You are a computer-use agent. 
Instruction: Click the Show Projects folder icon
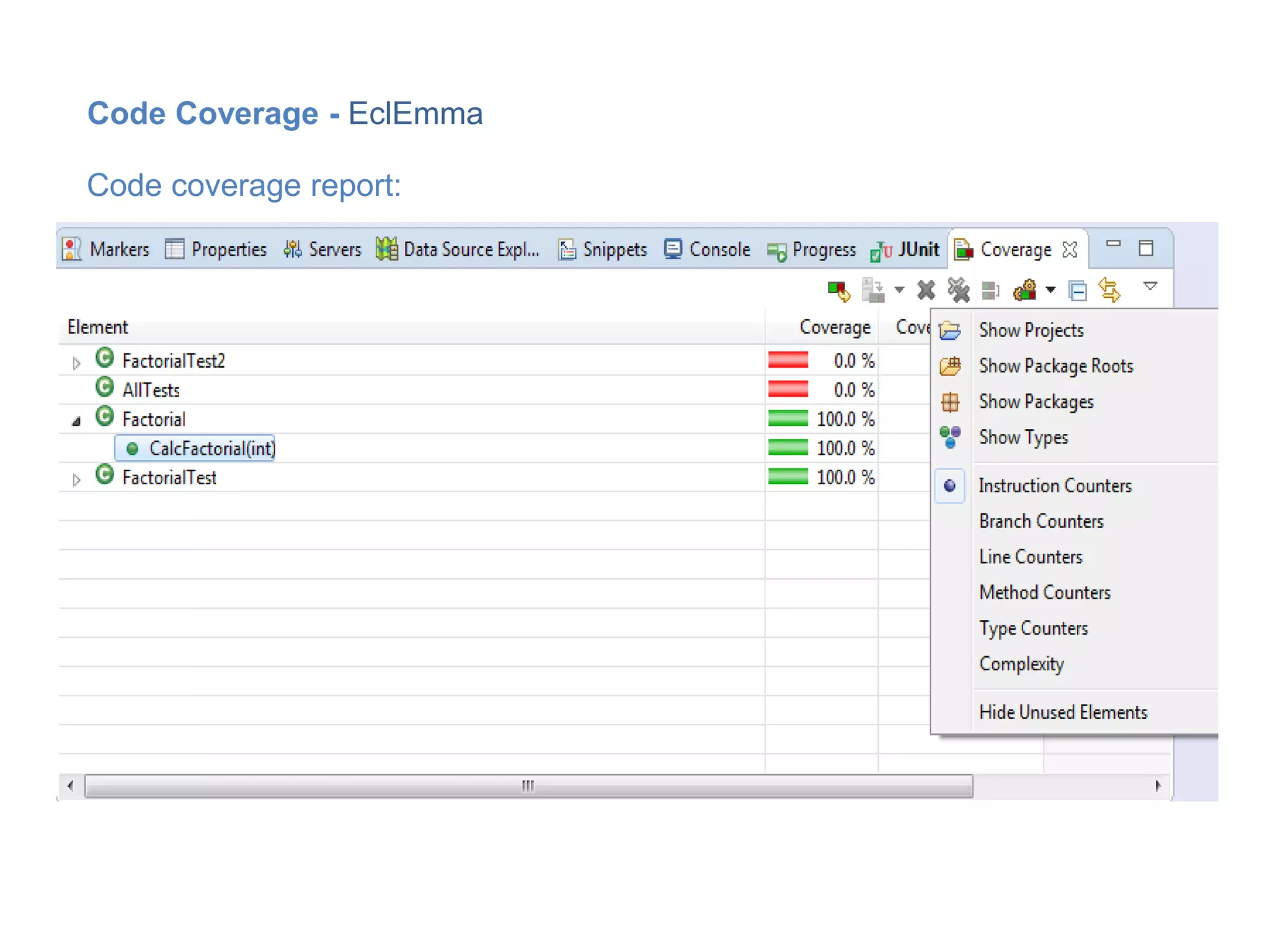click(950, 330)
